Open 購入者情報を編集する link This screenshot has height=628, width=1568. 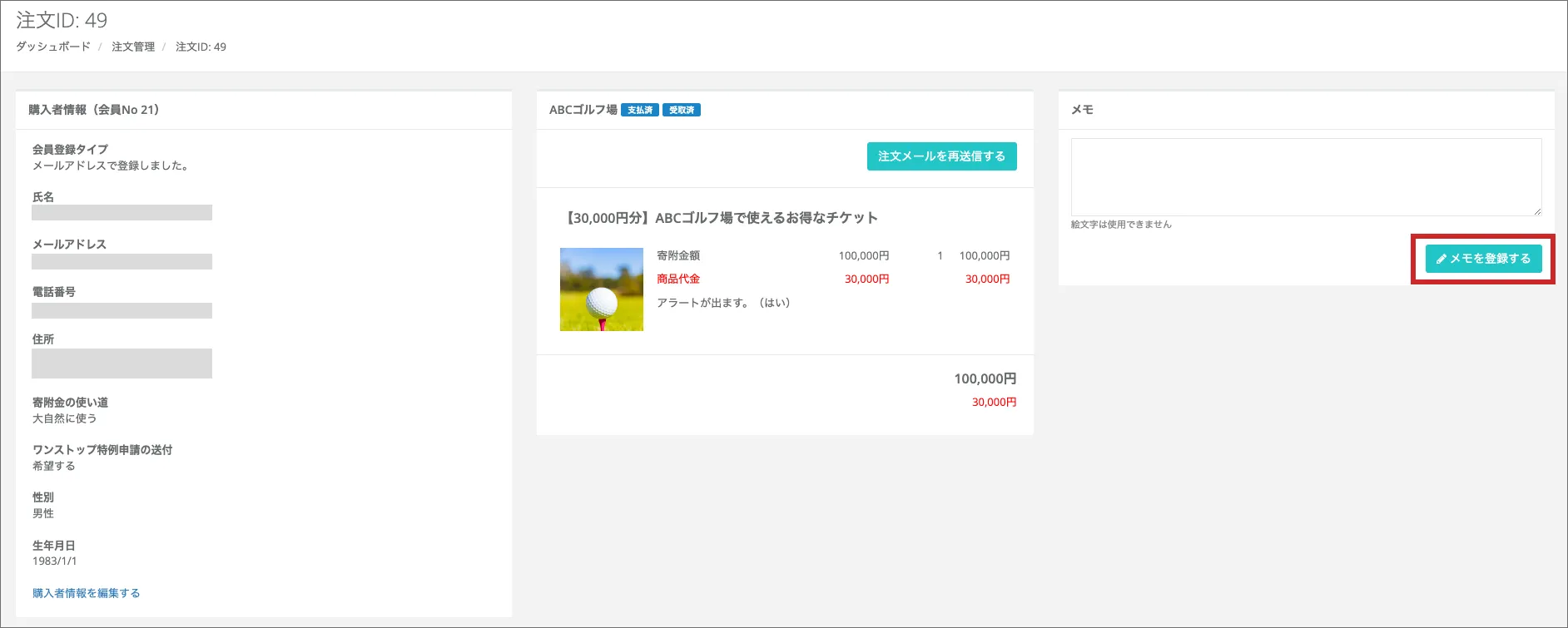coord(86,593)
